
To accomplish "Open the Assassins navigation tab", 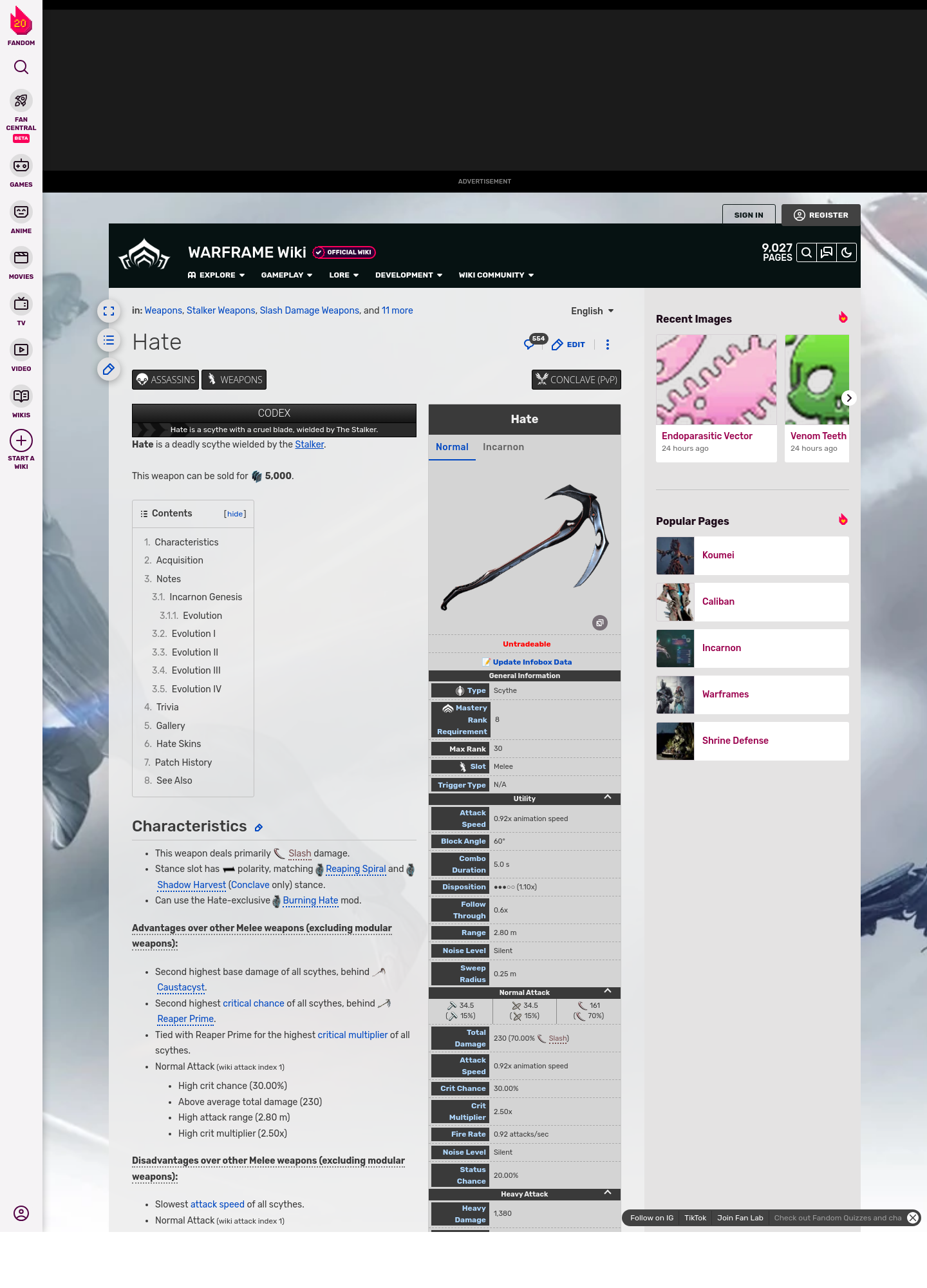I will coord(165,379).
